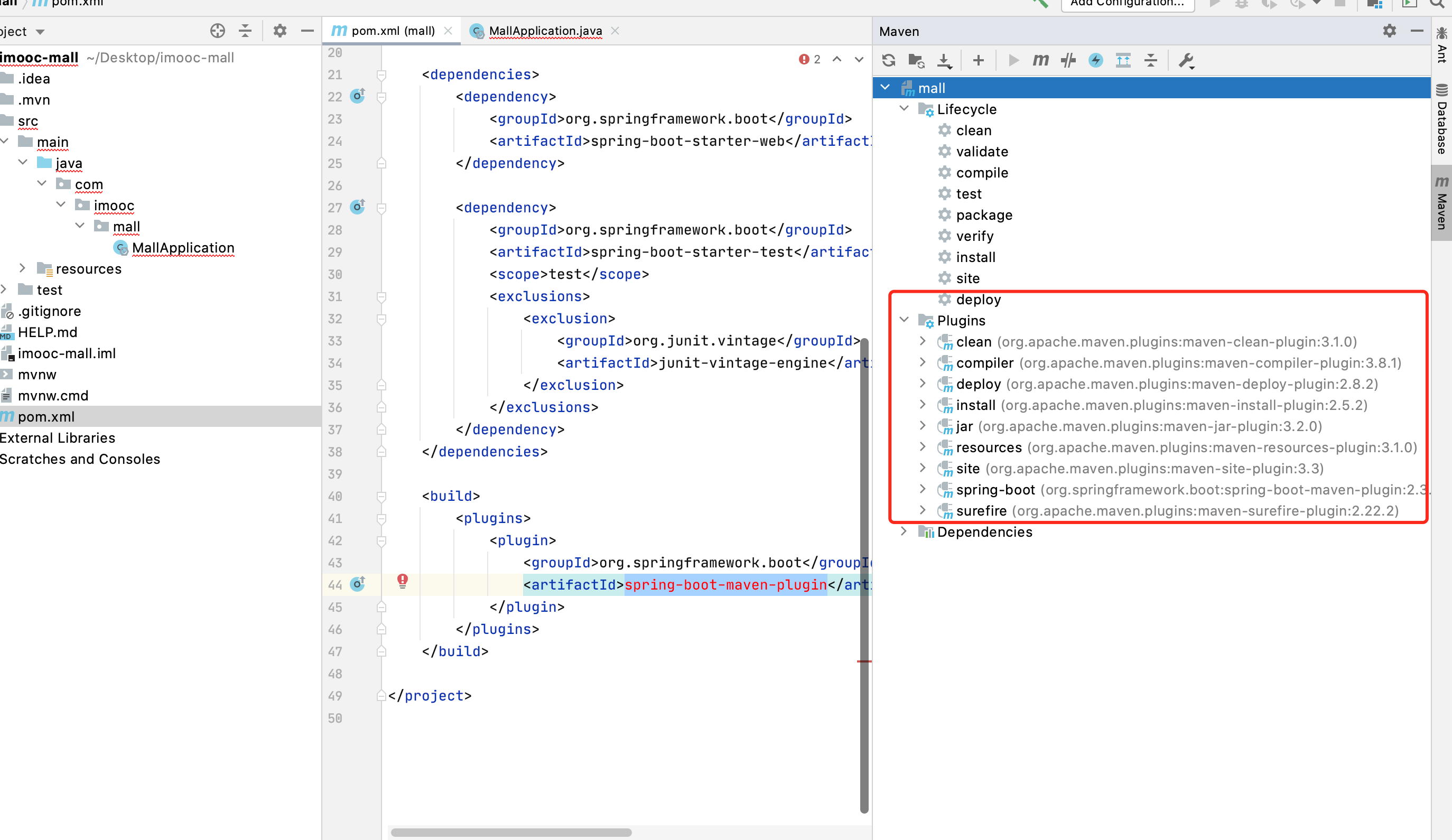Collapse the java folder in Project tree
The image size is (1452, 840).
[23, 163]
